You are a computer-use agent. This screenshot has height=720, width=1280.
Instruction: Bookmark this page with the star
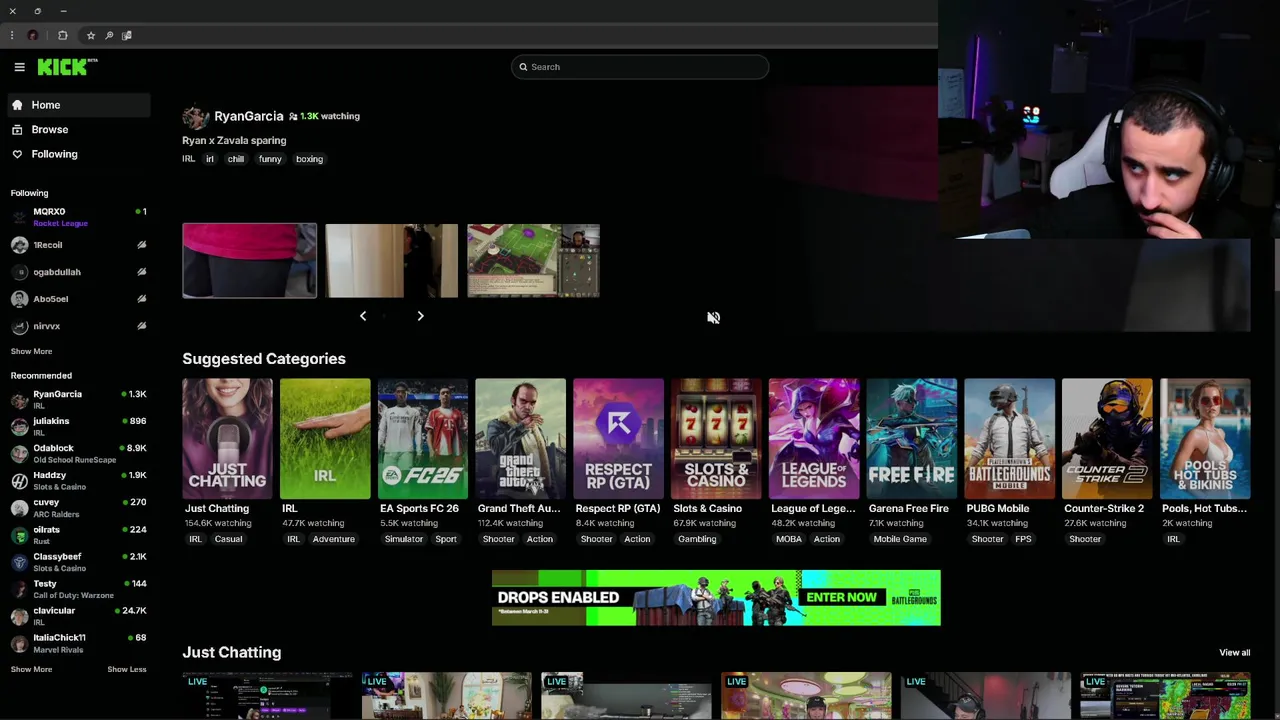[x=91, y=36]
